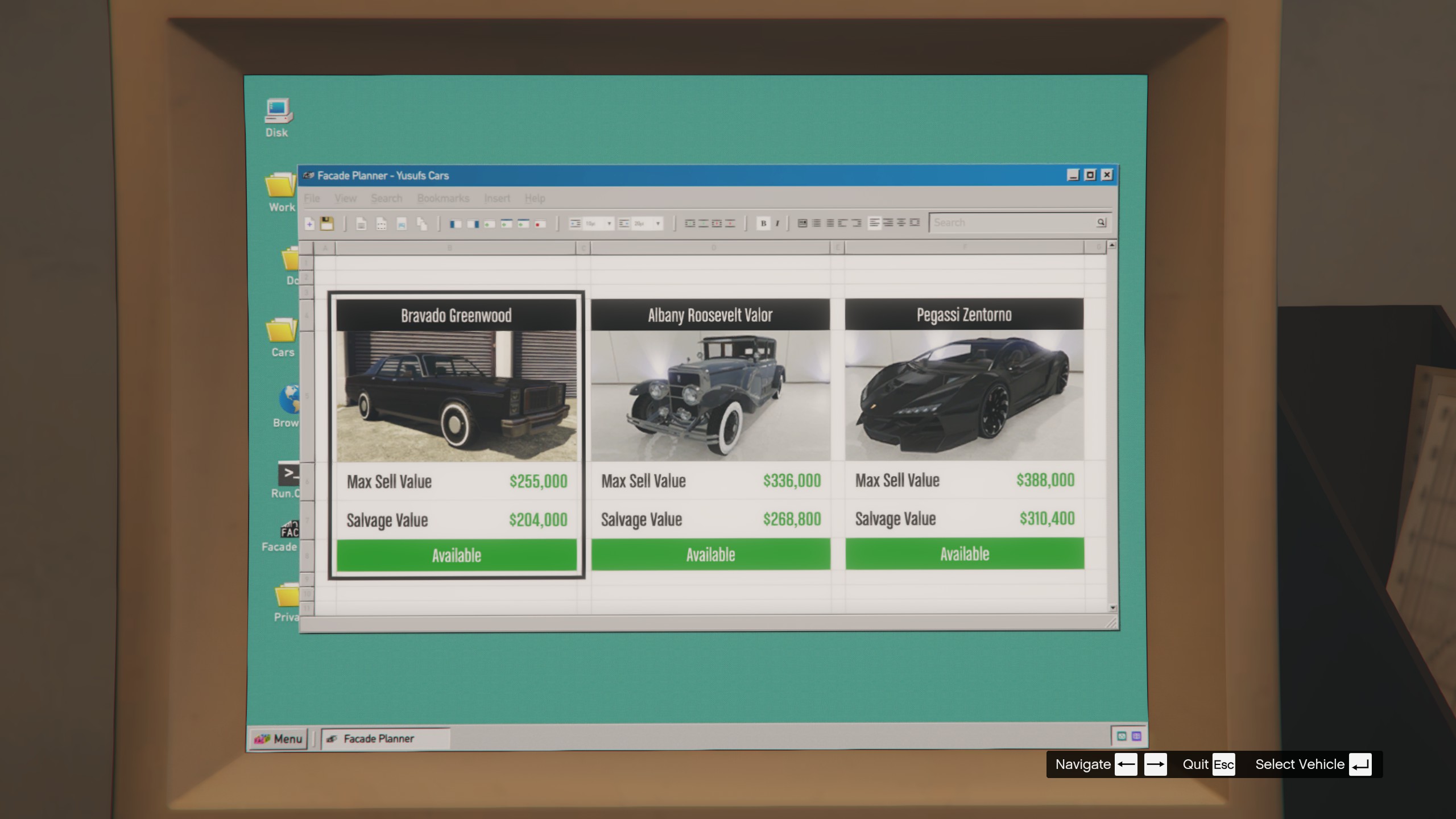This screenshot has width=1456, height=819.
Task: Click the scrollbar down arrow
Action: pos(1112,608)
